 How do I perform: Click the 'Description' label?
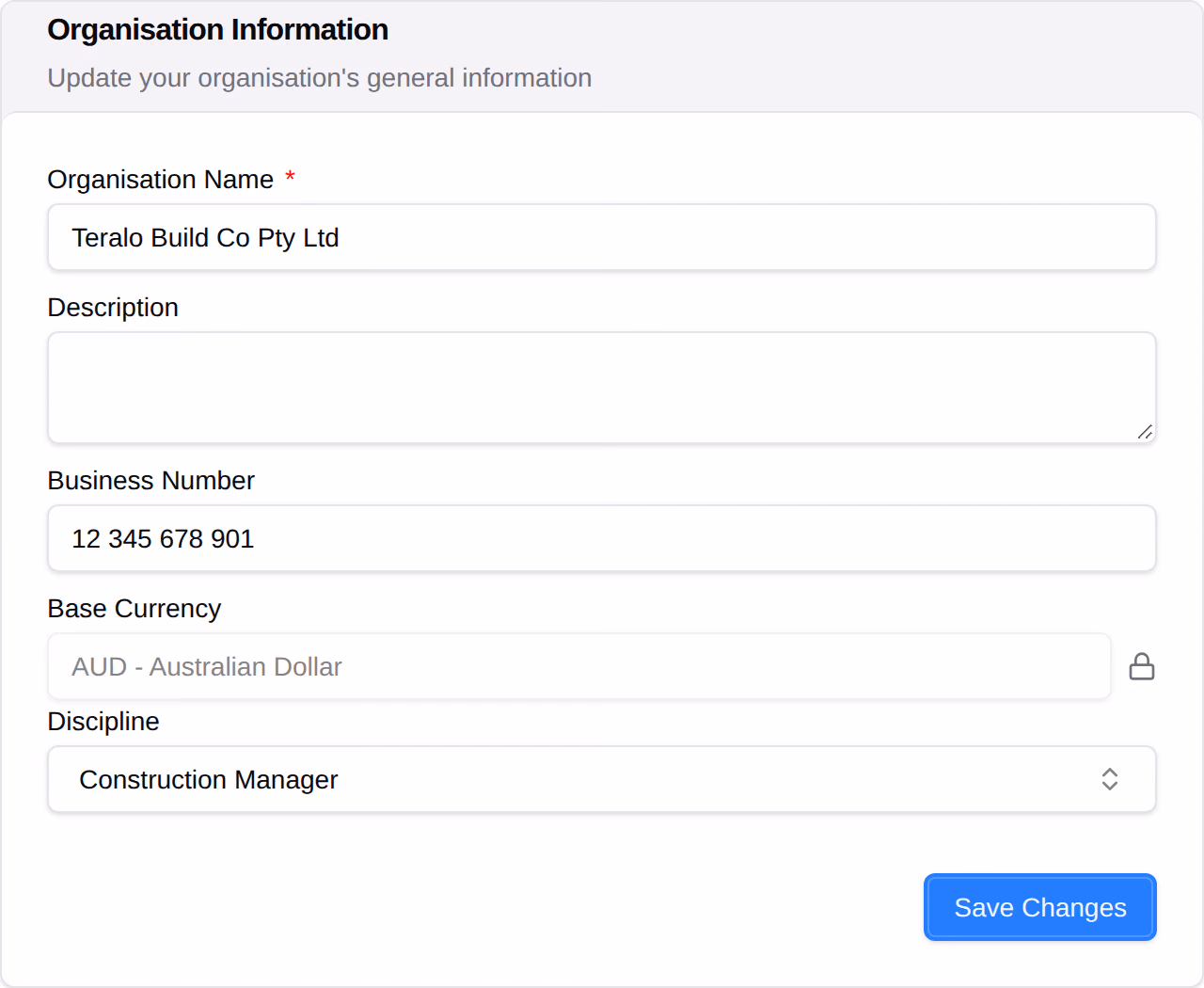113,308
